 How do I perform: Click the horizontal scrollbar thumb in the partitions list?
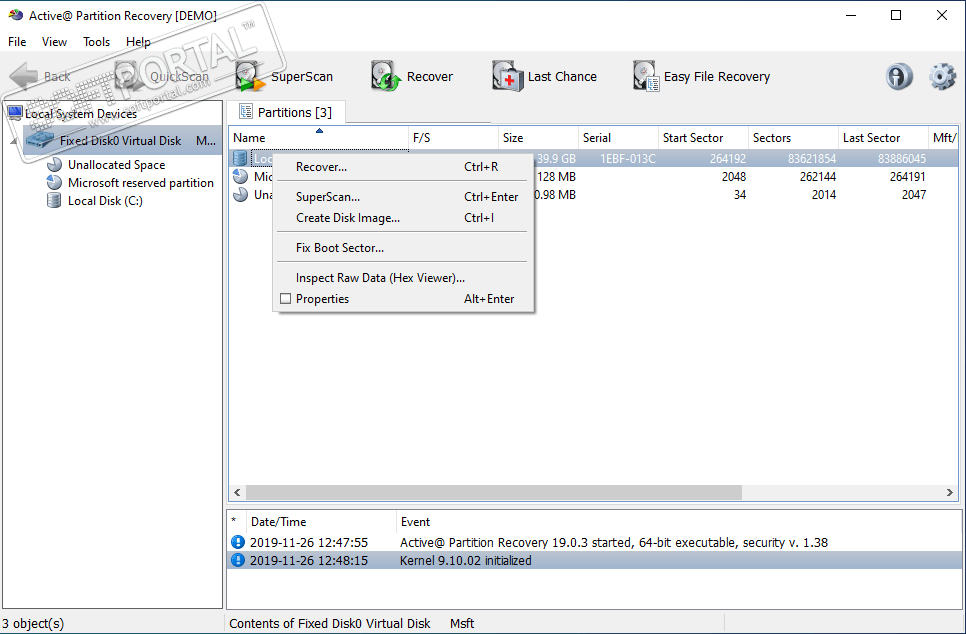coord(493,492)
